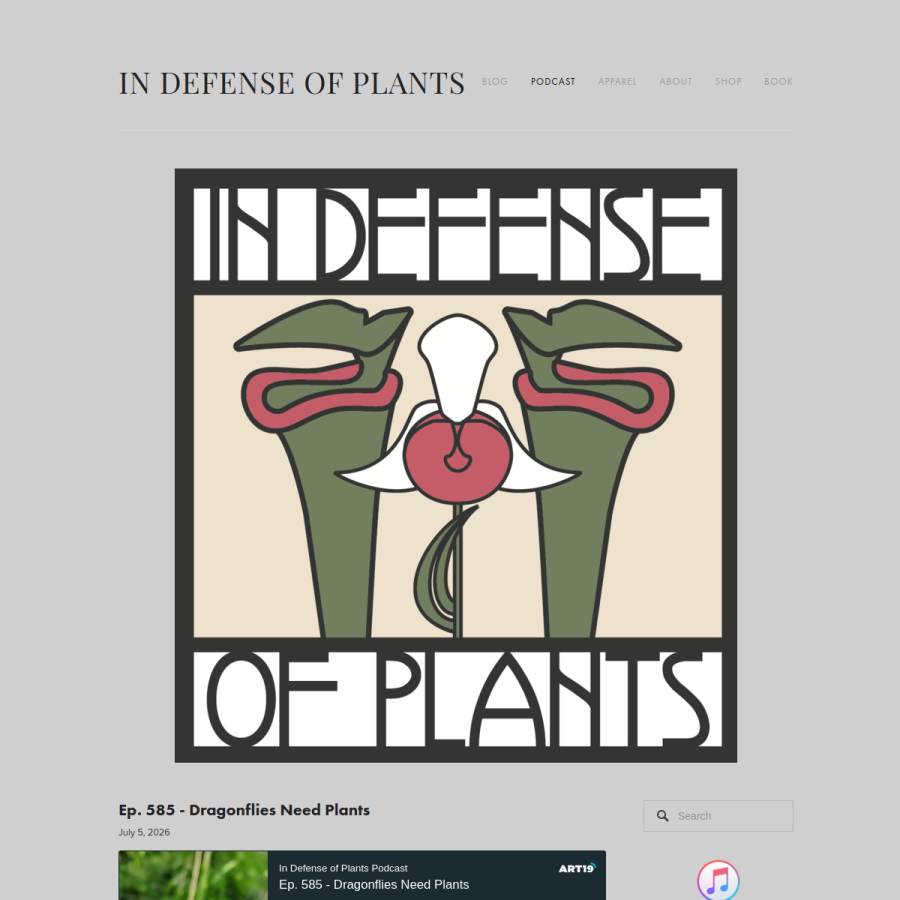Screen dimensions: 900x900
Task: Open the Apple Music iTunes icon
Action: pos(718,880)
